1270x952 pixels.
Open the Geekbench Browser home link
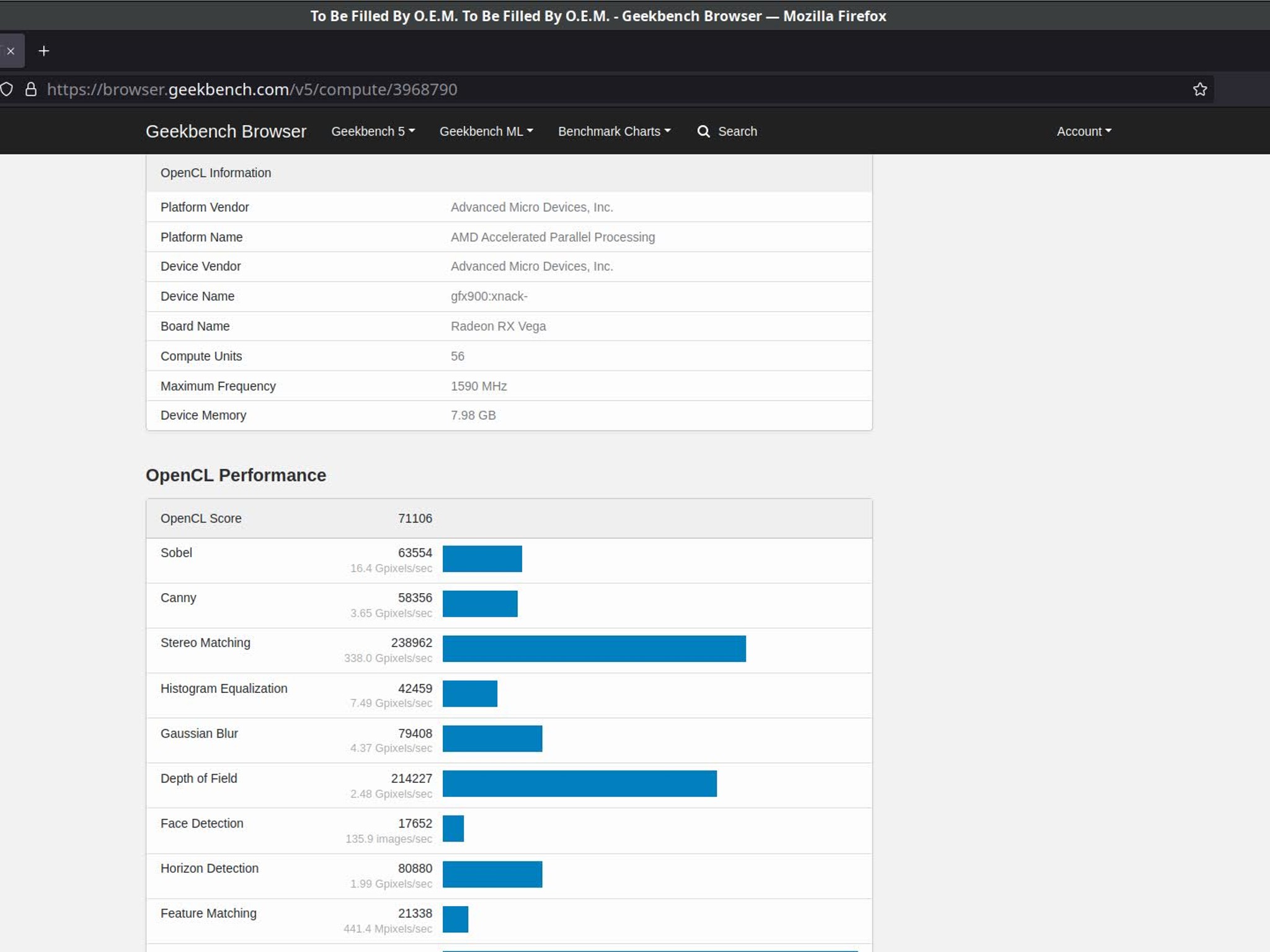click(226, 131)
